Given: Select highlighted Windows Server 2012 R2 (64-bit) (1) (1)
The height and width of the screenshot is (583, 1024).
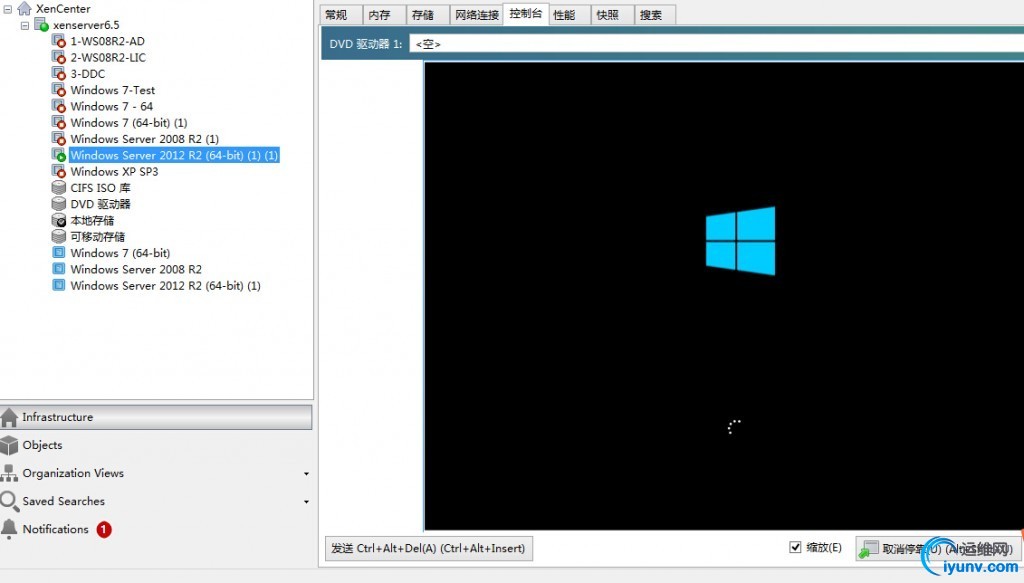Looking at the screenshot, I should (x=174, y=155).
